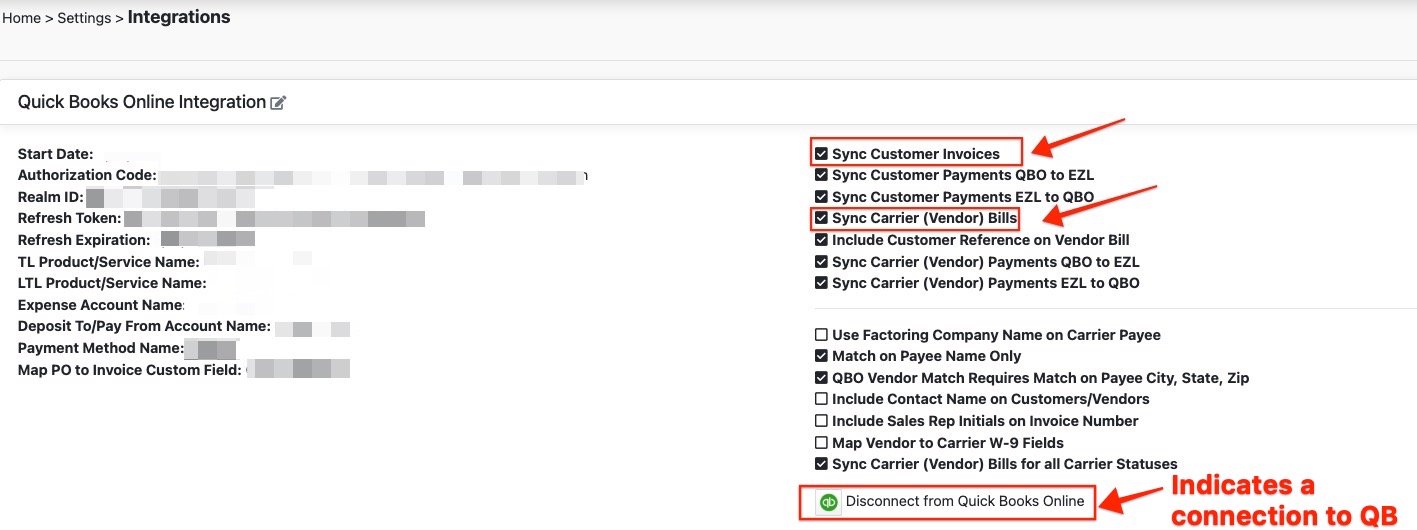1417x530 pixels.
Task: Toggle Sync Carrier Bills for all Carrier Statuses
Action: click(x=821, y=464)
